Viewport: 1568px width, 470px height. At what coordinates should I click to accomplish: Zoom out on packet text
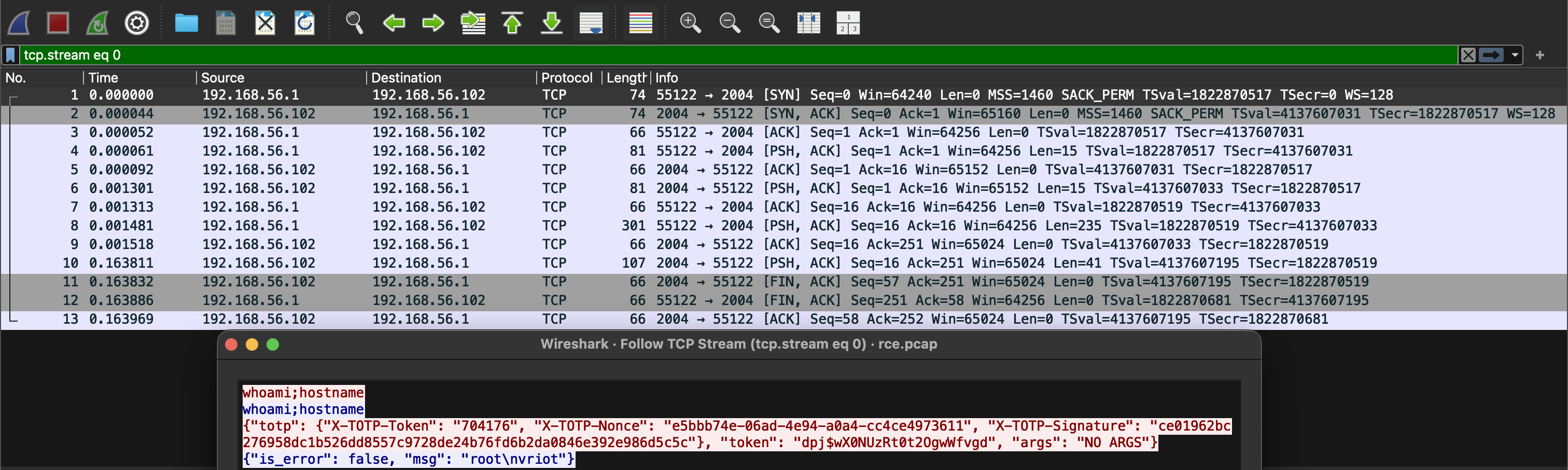point(730,23)
